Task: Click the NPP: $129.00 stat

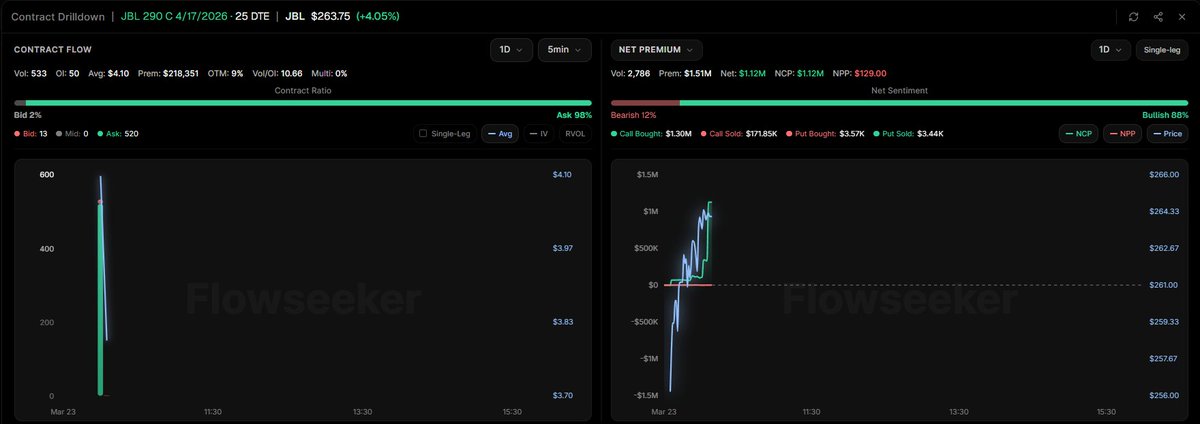Action: [x=858, y=73]
